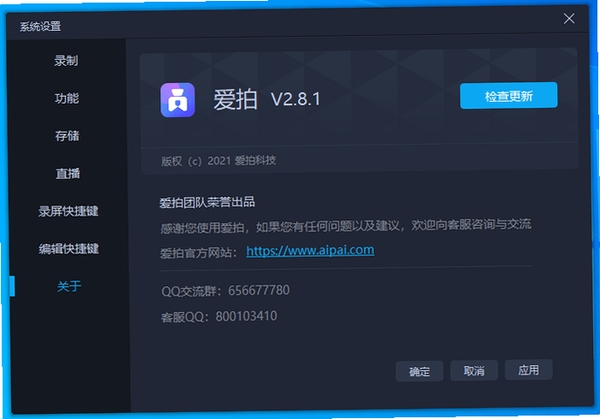Open the https://www.aipai.com link
Screen dimensions: 600x419
pyautogui.click(x=310, y=250)
